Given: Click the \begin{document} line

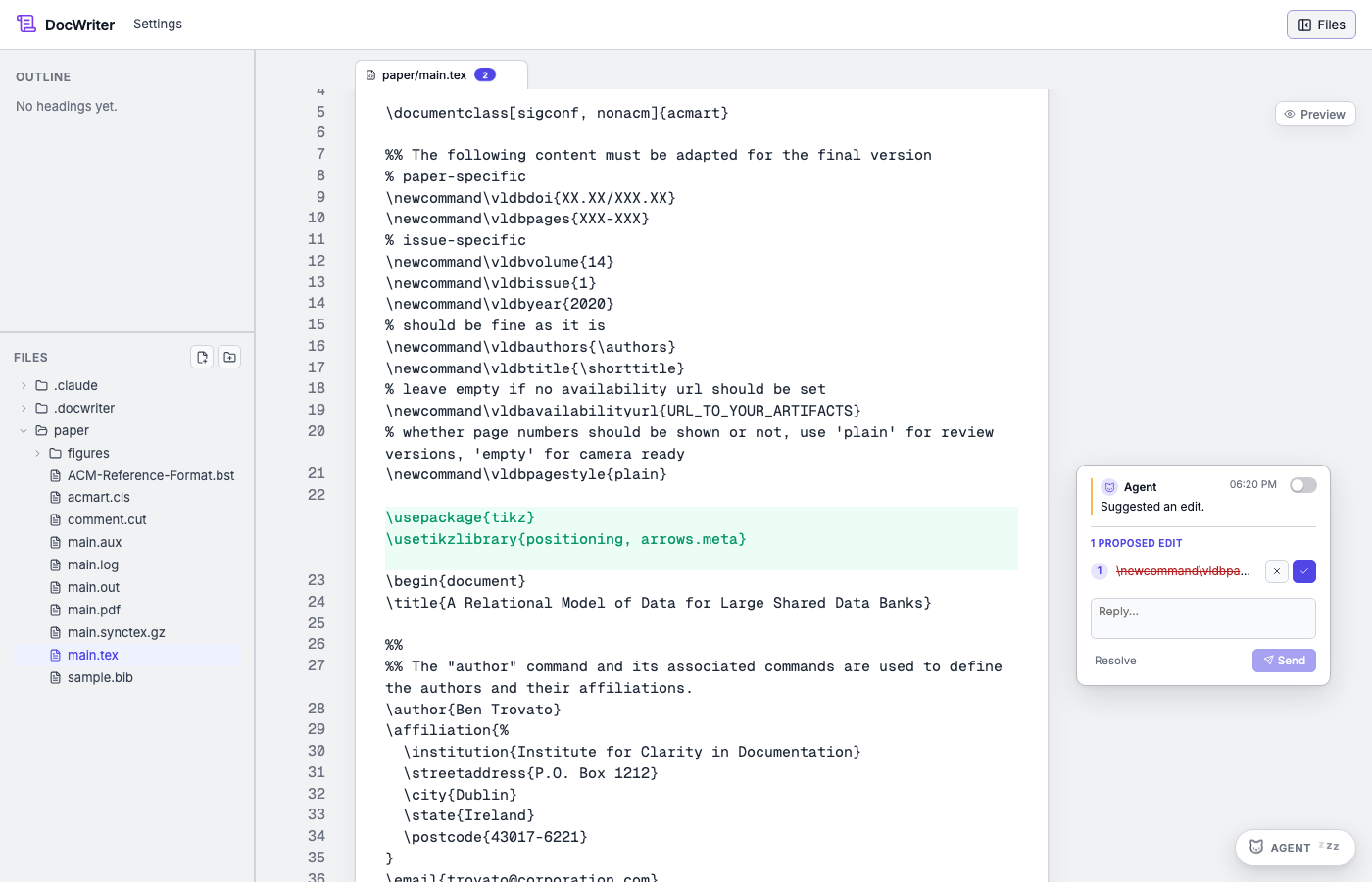Looking at the screenshot, I should click(456, 581).
